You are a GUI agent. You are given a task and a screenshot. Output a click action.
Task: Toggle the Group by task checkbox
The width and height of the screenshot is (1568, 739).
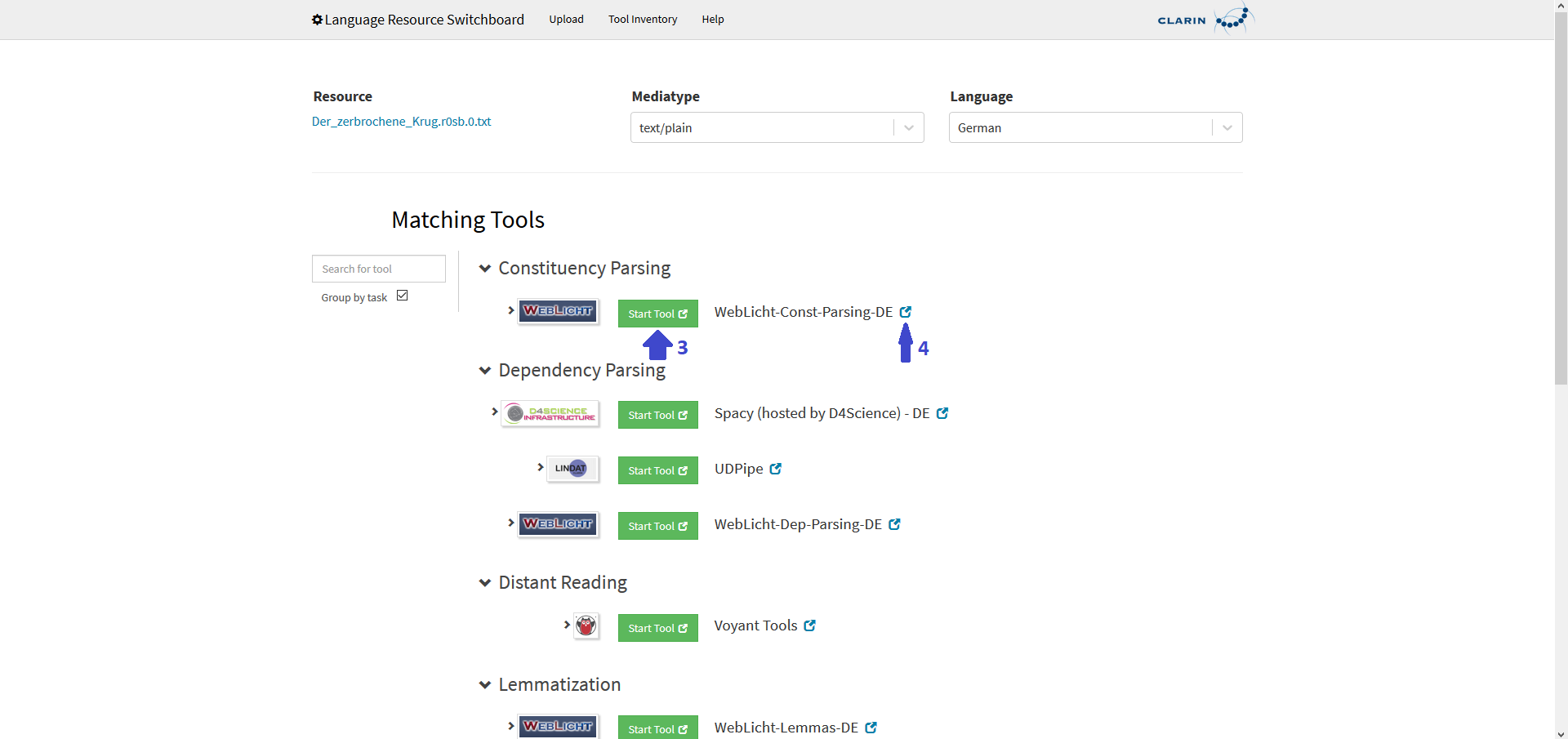(402, 296)
